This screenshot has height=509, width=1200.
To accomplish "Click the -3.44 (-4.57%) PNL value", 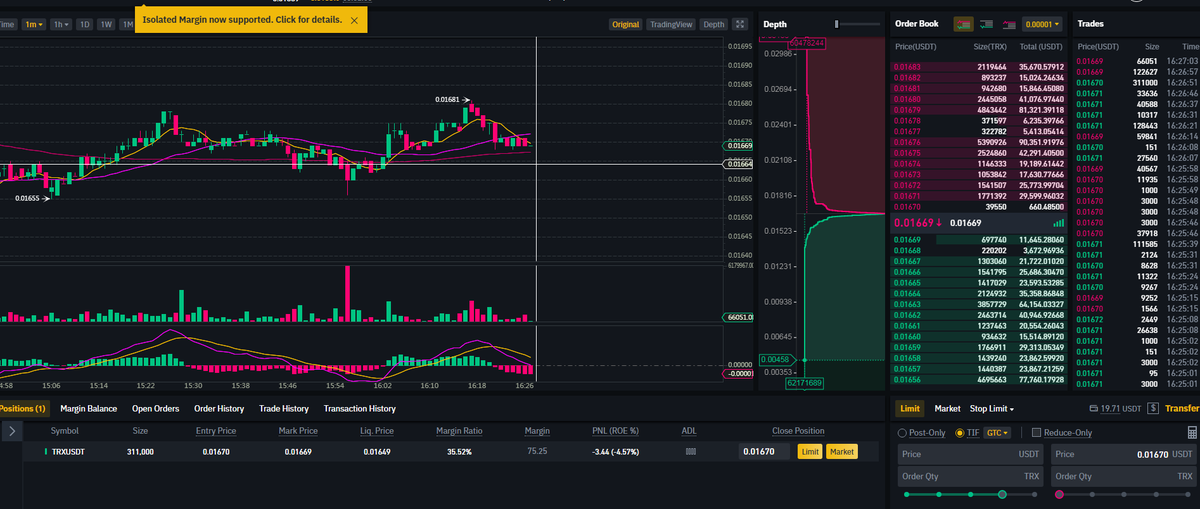I will [x=615, y=452].
